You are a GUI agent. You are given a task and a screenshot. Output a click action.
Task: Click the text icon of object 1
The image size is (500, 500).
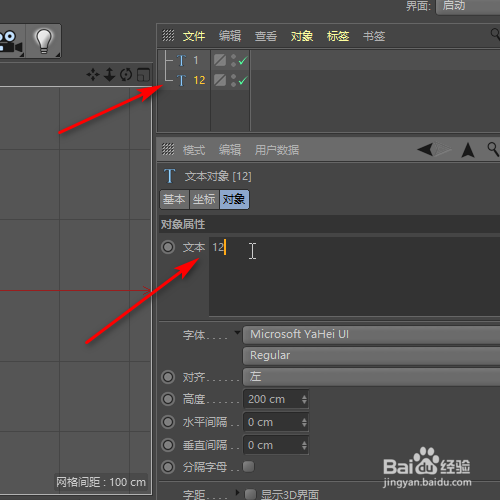tap(181, 61)
